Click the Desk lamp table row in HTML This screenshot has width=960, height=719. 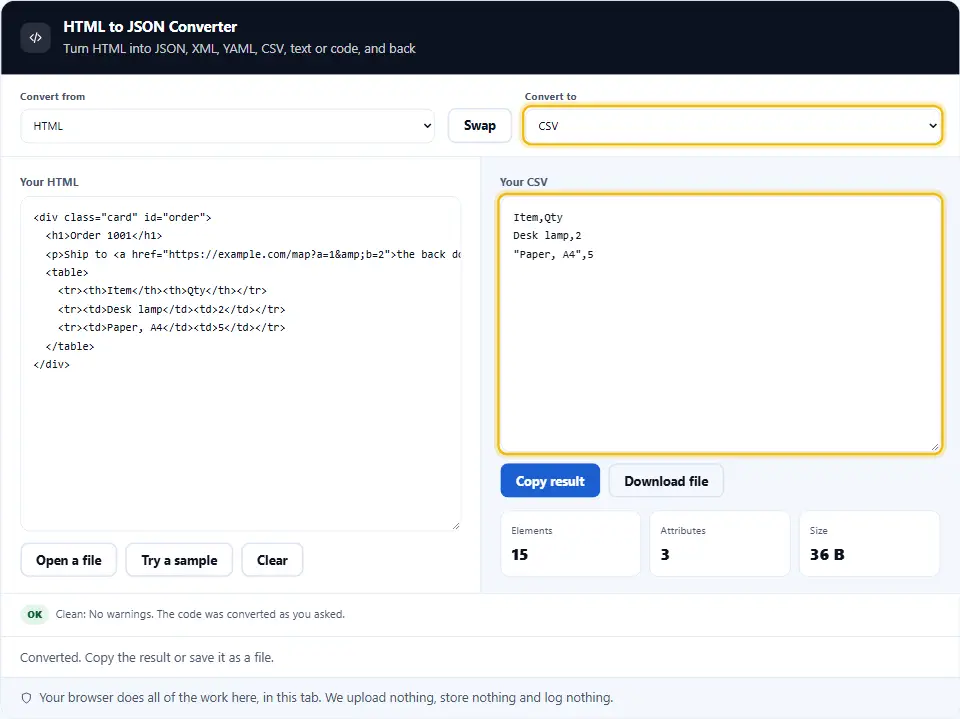[171, 309]
